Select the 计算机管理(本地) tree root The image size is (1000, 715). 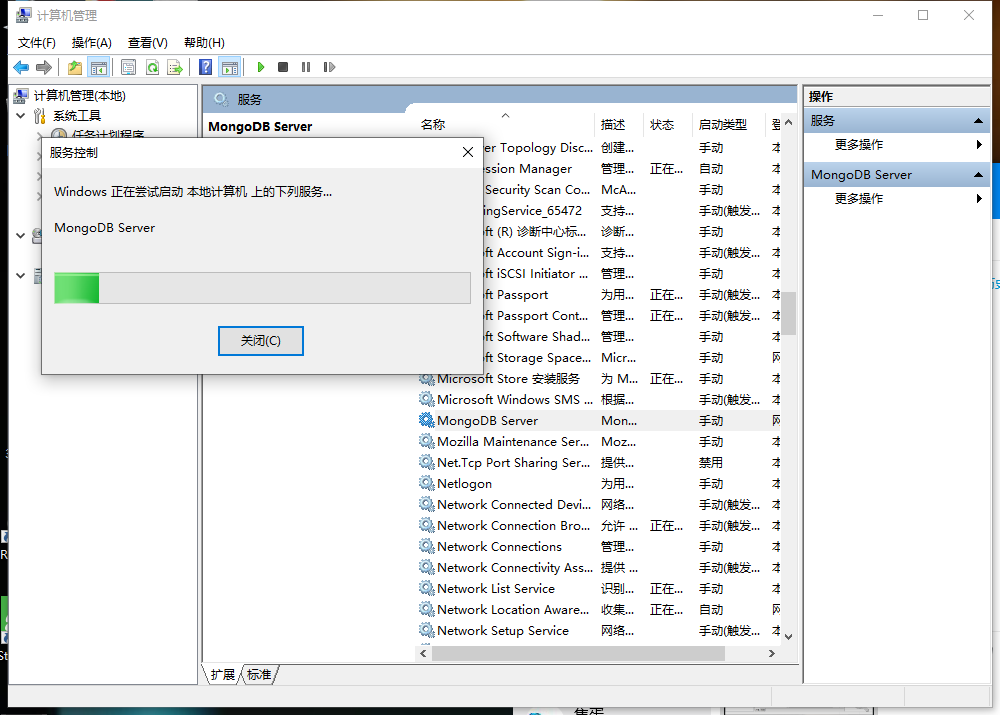tap(80, 96)
